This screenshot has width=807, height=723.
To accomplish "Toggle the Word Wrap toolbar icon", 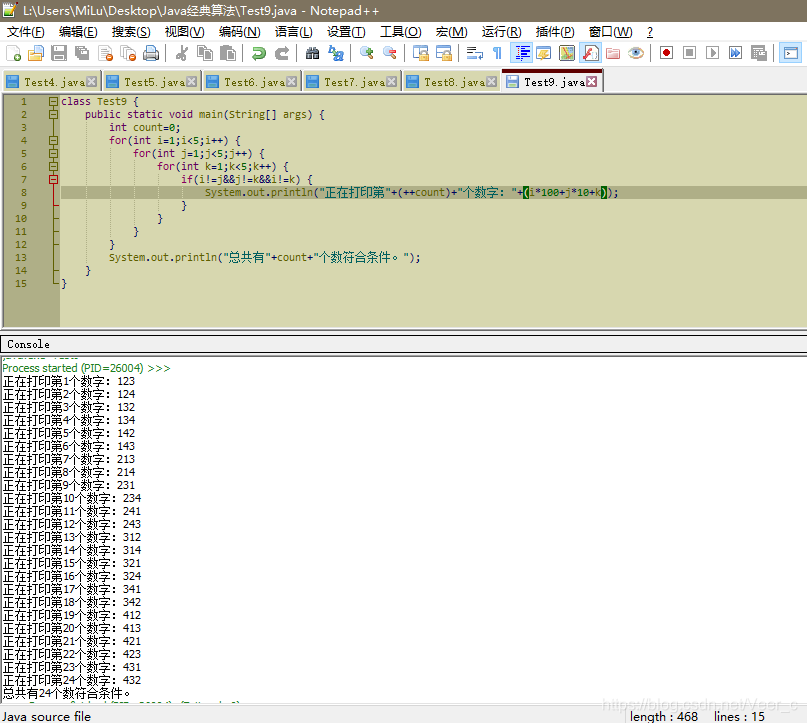I will coord(475,53).
